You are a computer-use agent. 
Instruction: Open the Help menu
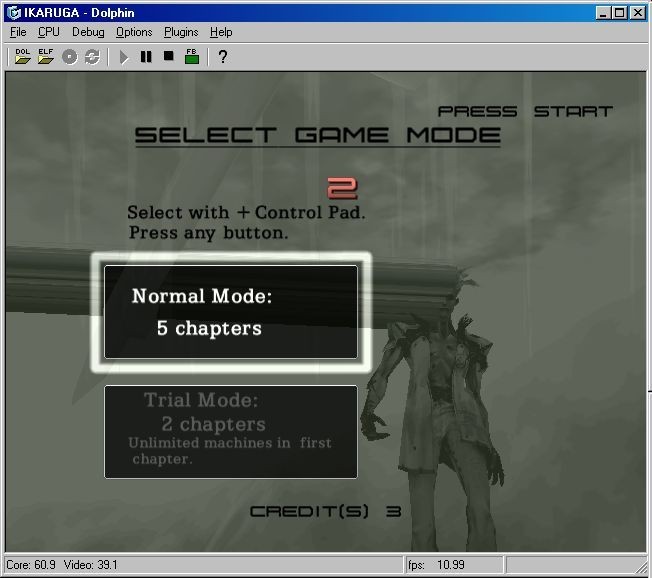click(221, 32)
